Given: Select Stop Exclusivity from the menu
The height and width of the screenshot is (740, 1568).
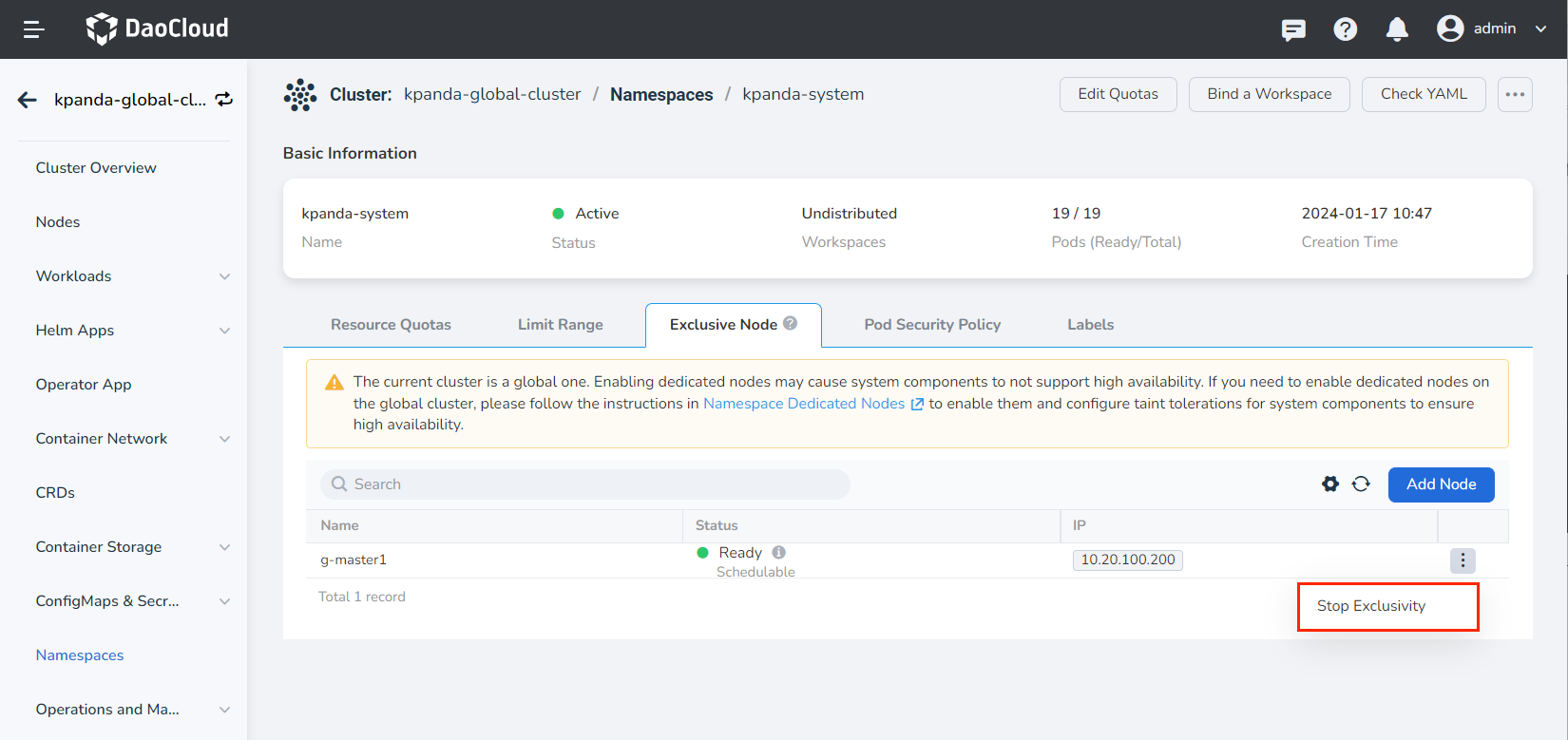Looking at the screenshot, I should point(1370,606).
